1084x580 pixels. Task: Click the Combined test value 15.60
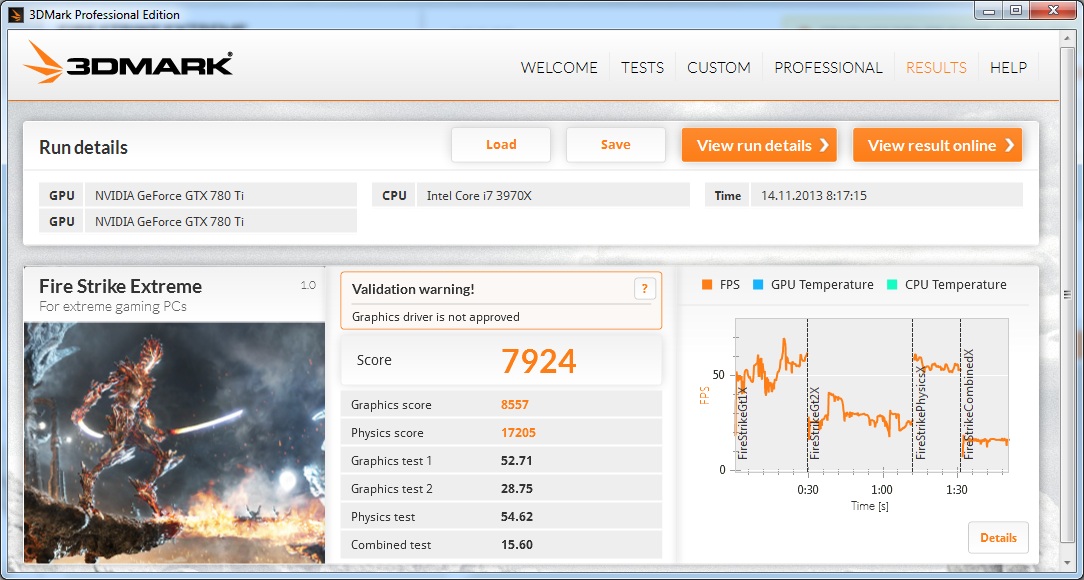[516, 545]
